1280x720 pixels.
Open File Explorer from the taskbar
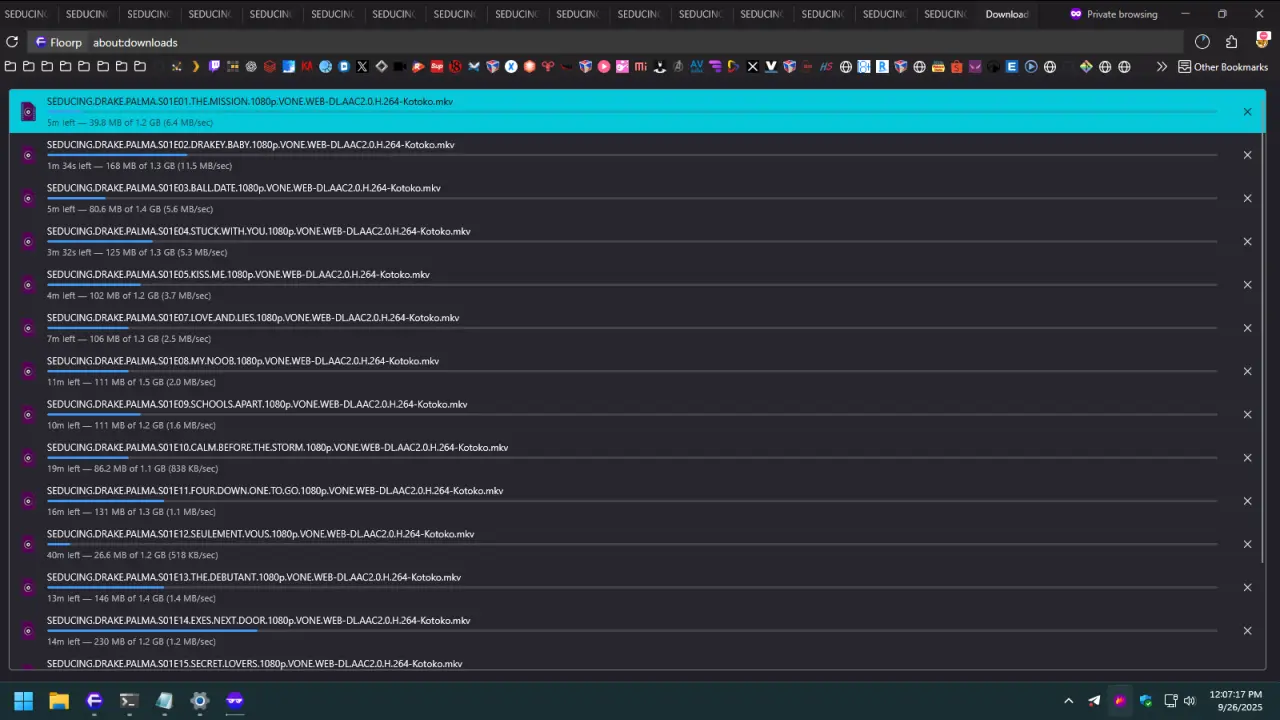tap(59, 700)
